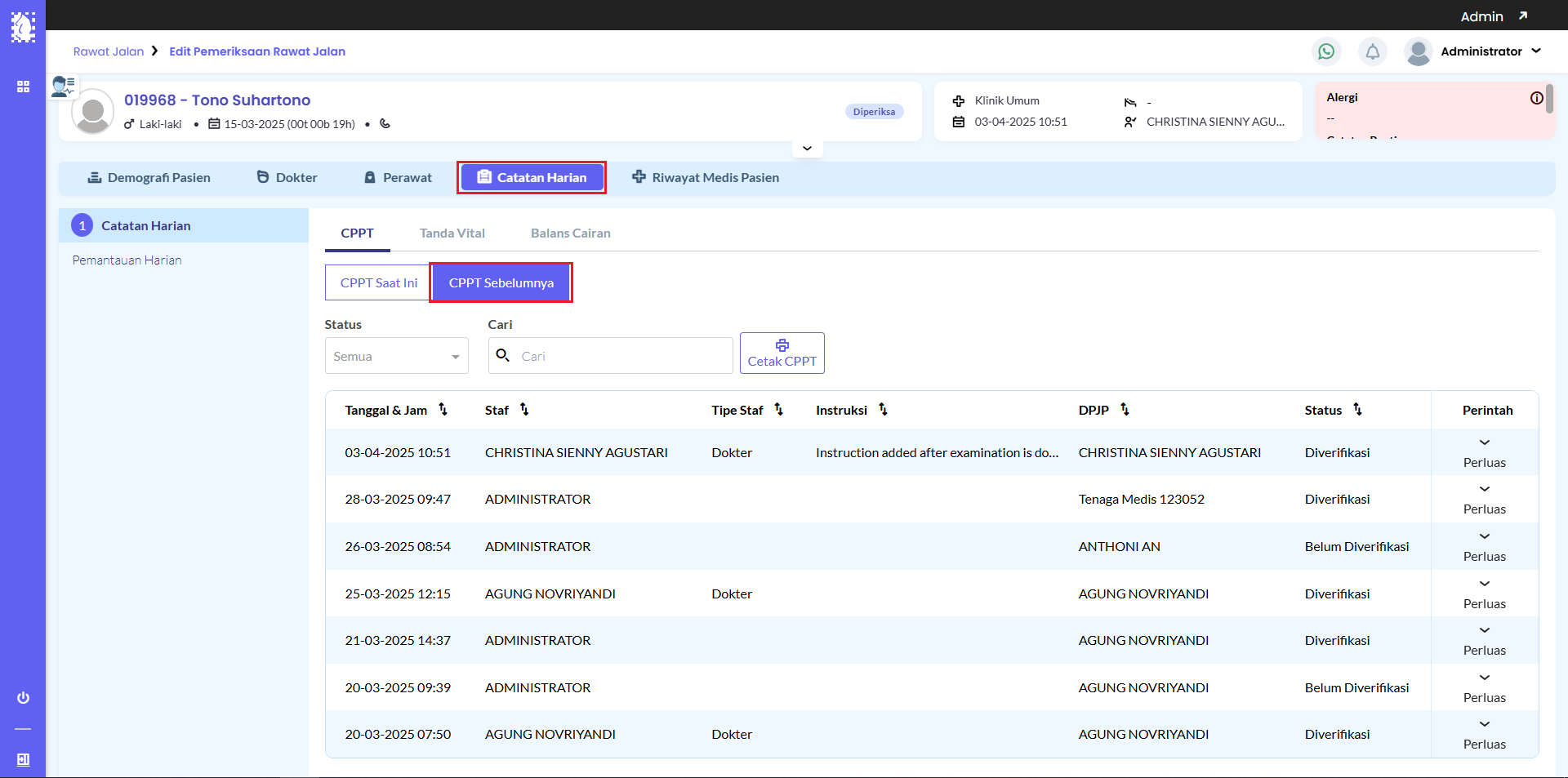Click 'ANTHONI AN' DPJP cell
This screenshot has height=778, width=1568.
pos(1119,547)
